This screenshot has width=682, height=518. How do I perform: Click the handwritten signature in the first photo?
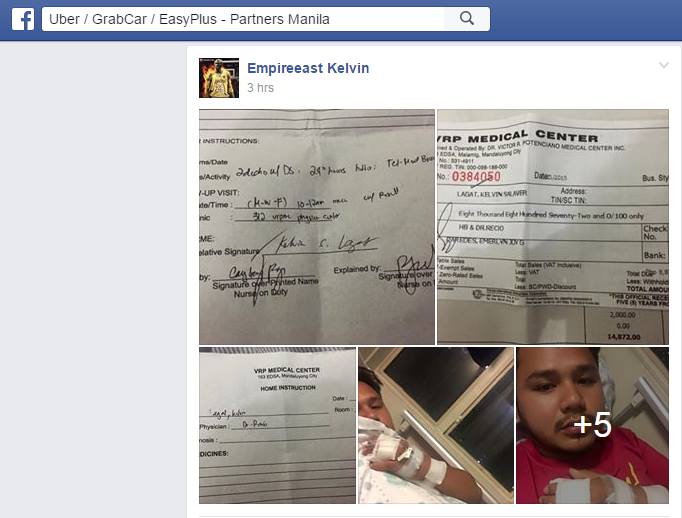326,244
